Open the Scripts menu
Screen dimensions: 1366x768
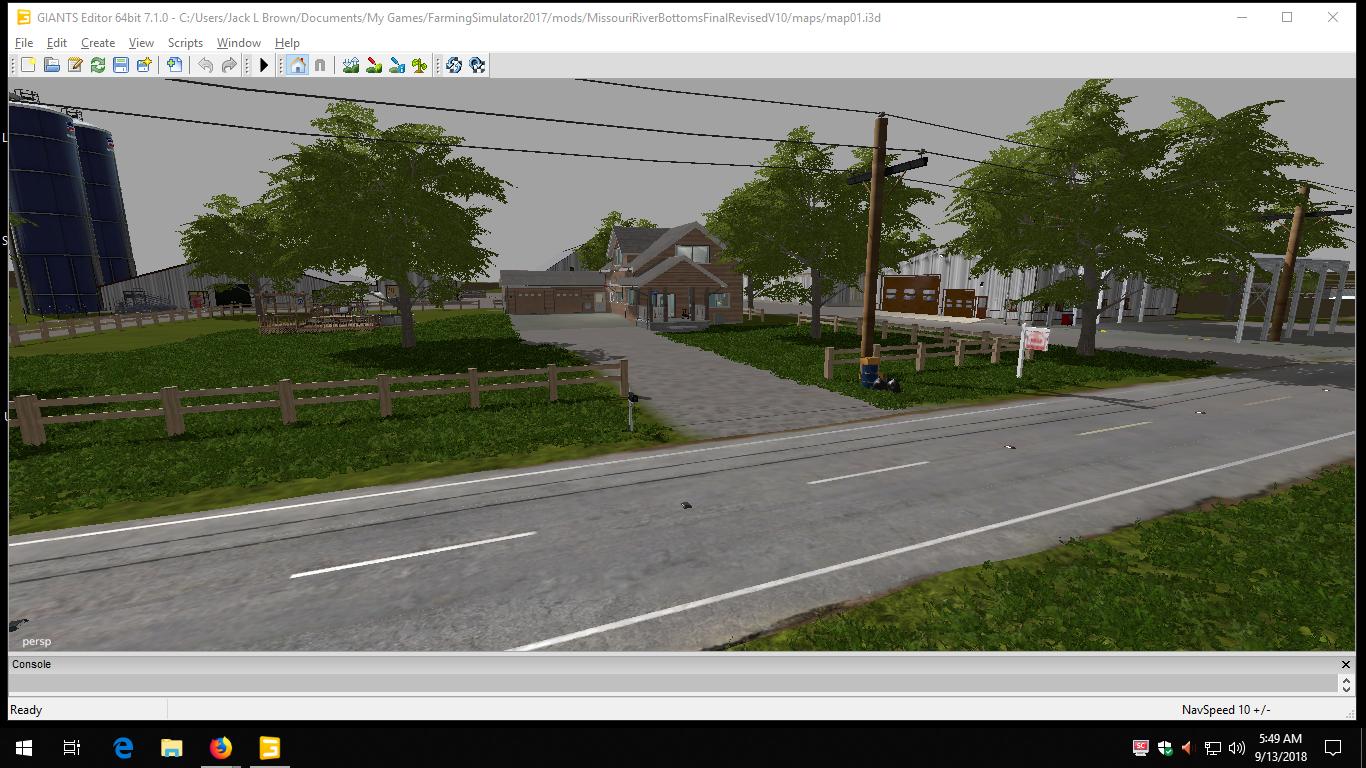click(185, 43)
